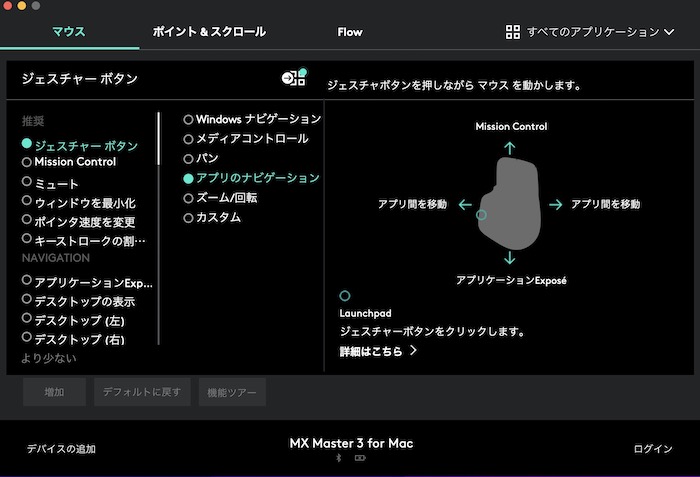Click デバイスの追加 link
Screen dimensions: 700x477
click(61, 449)
